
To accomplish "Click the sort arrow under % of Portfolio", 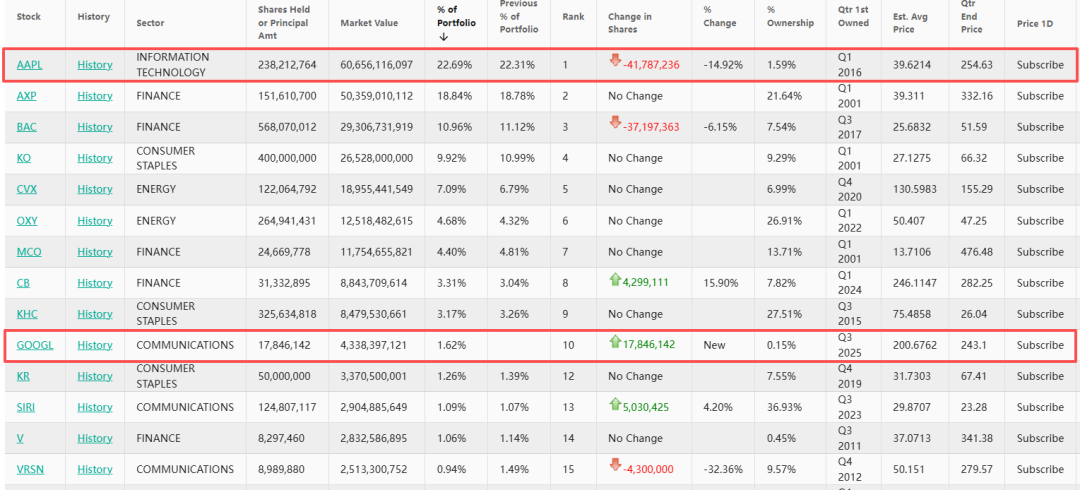I will [443, 37].
